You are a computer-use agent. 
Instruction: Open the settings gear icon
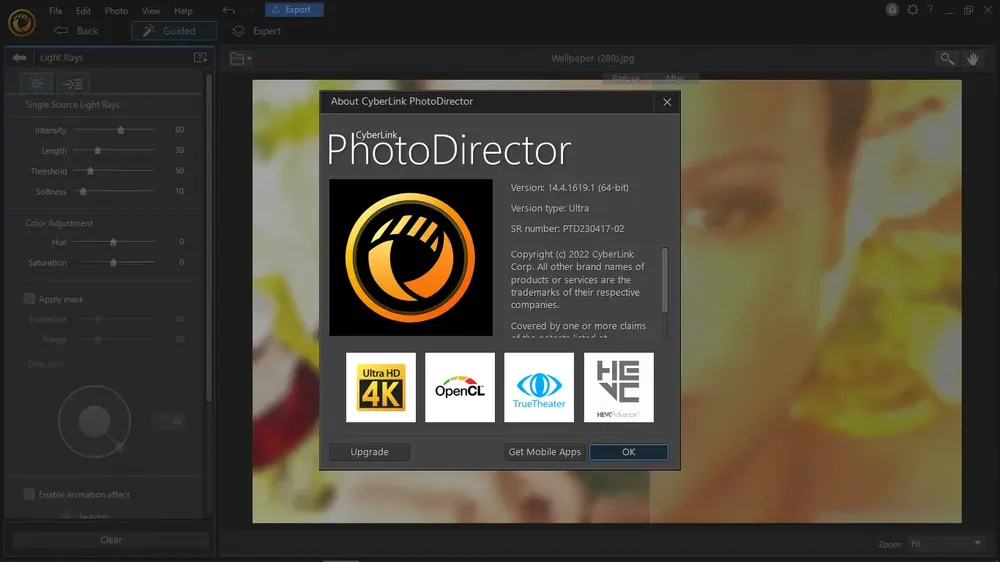pyautogui.click(x=912, y=10)
